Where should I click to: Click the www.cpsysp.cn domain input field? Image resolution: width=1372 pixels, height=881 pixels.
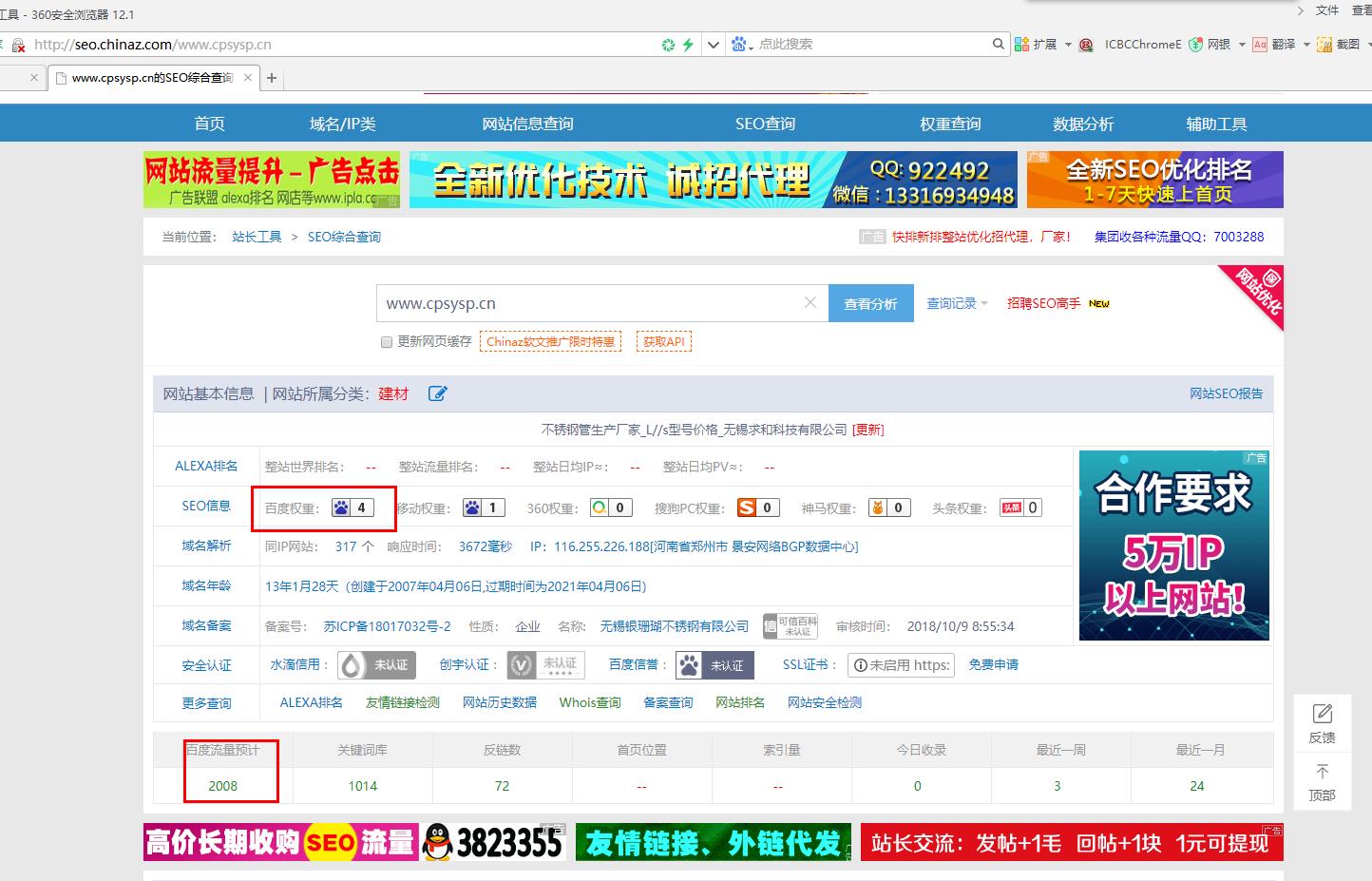coord(589,303)
